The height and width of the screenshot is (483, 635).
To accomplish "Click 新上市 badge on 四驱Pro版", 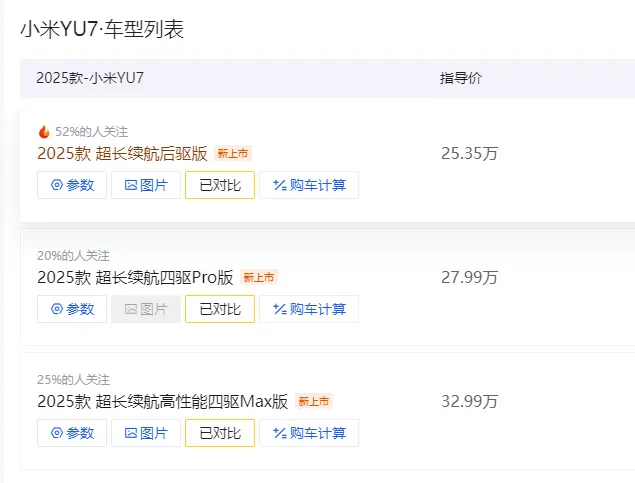I will (x=259, y=277).
